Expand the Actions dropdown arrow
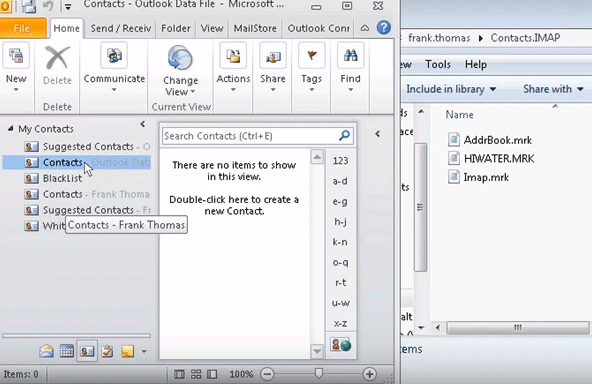The height and width of the screenshot is (384, 592). coord(233,90)
